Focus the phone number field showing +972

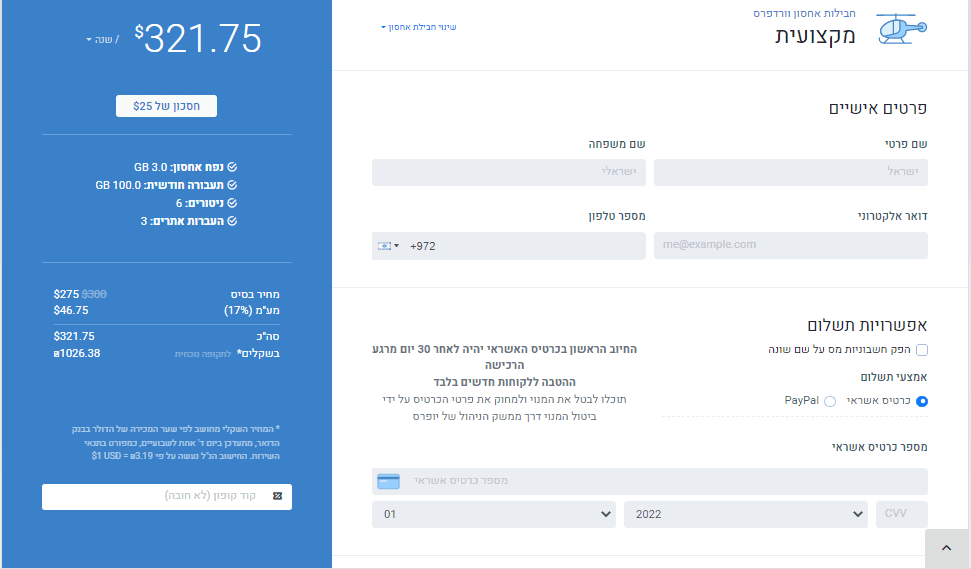coord(508,245)
